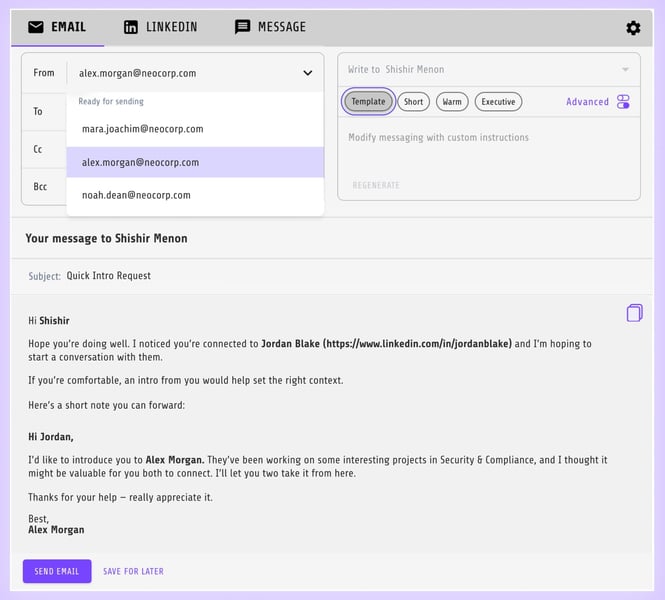Image resolution: width=665 pixels, height=600 pixels.
Task: Toggle the Advanced options switch
Action: click(x=623, y=102)
